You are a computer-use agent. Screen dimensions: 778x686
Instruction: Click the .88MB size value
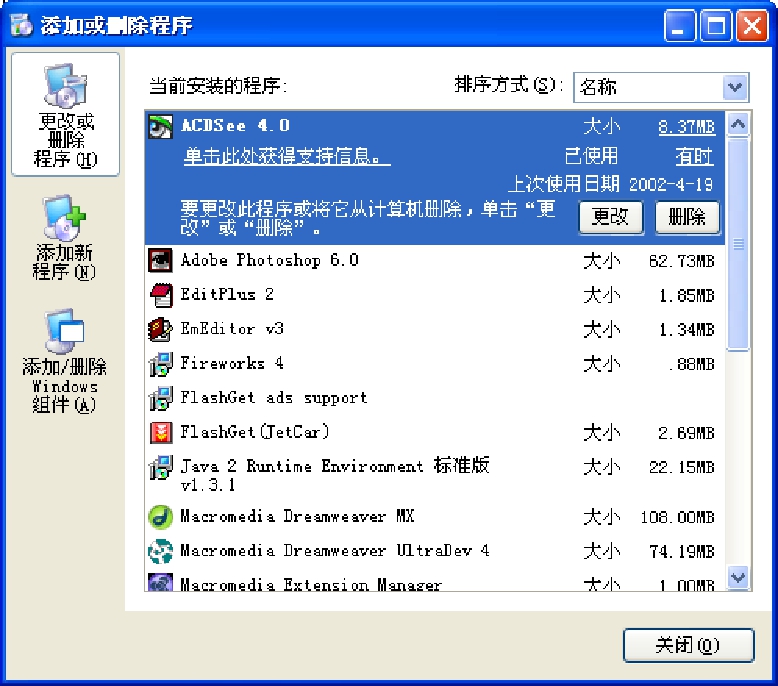coord(691,365)
